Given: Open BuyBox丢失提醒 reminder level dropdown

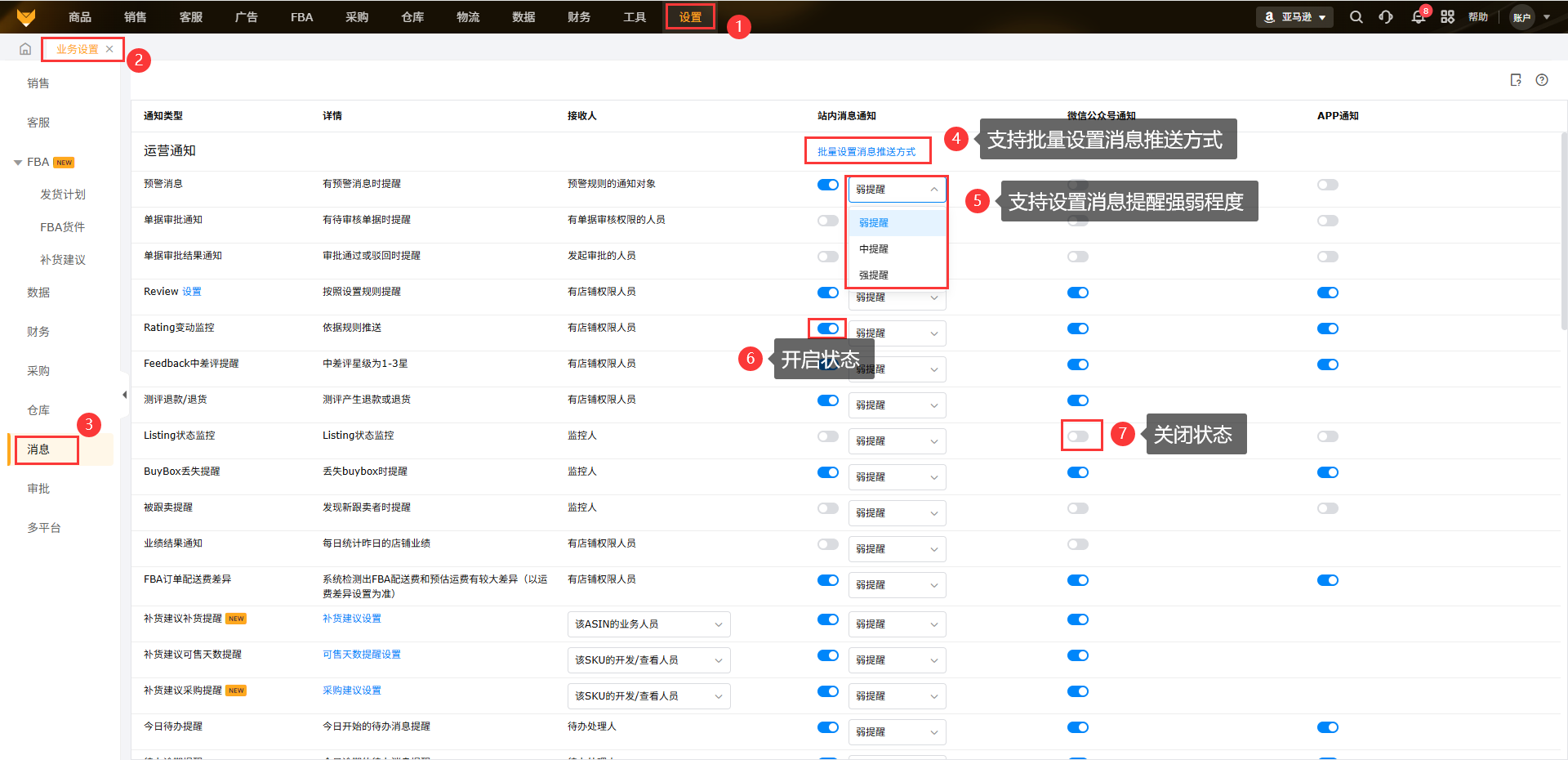Looking at the screenshot, I should [897, 477].
